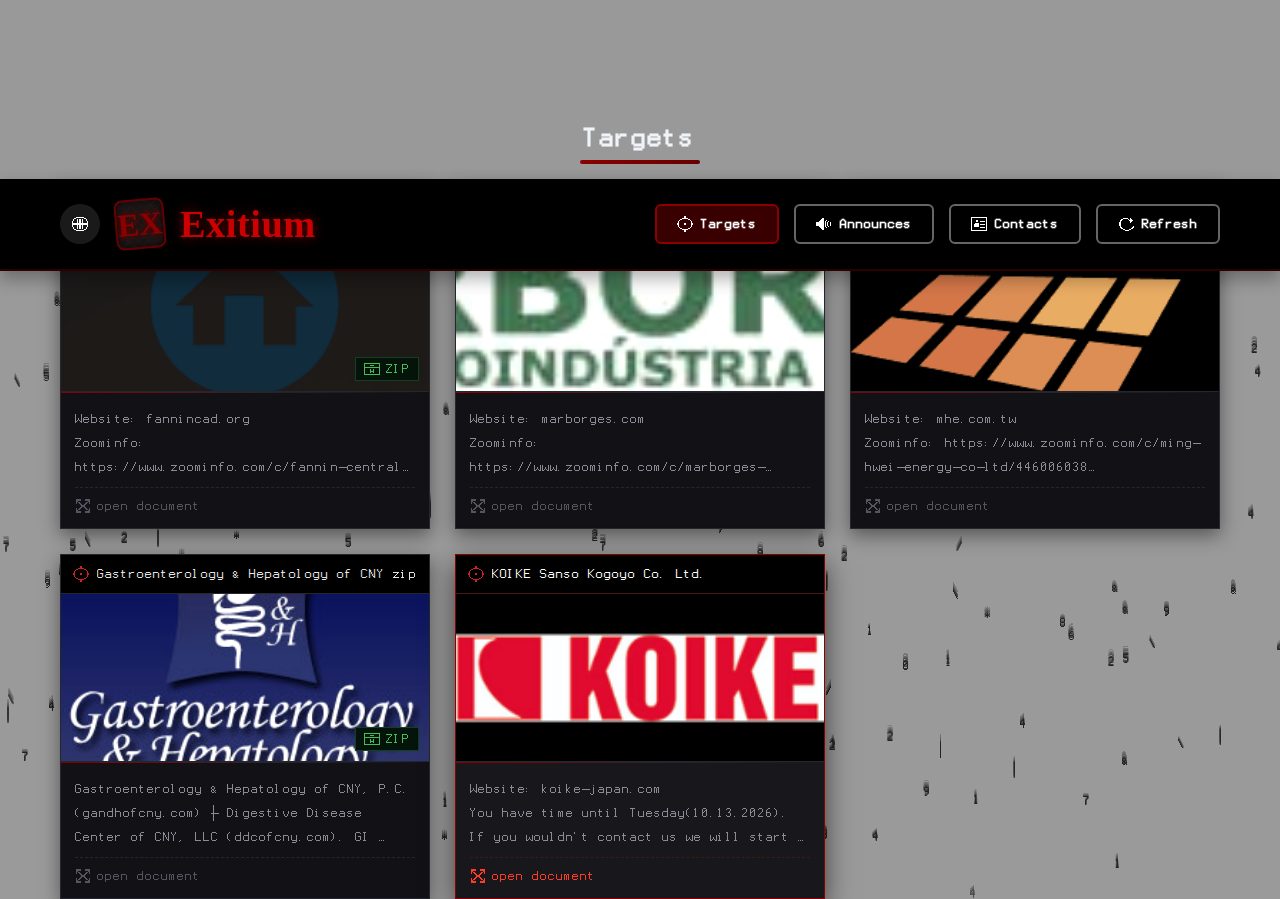Click the red KOIKE logo image
This screenshot has width=1280, height=899.
click(640, 678)
